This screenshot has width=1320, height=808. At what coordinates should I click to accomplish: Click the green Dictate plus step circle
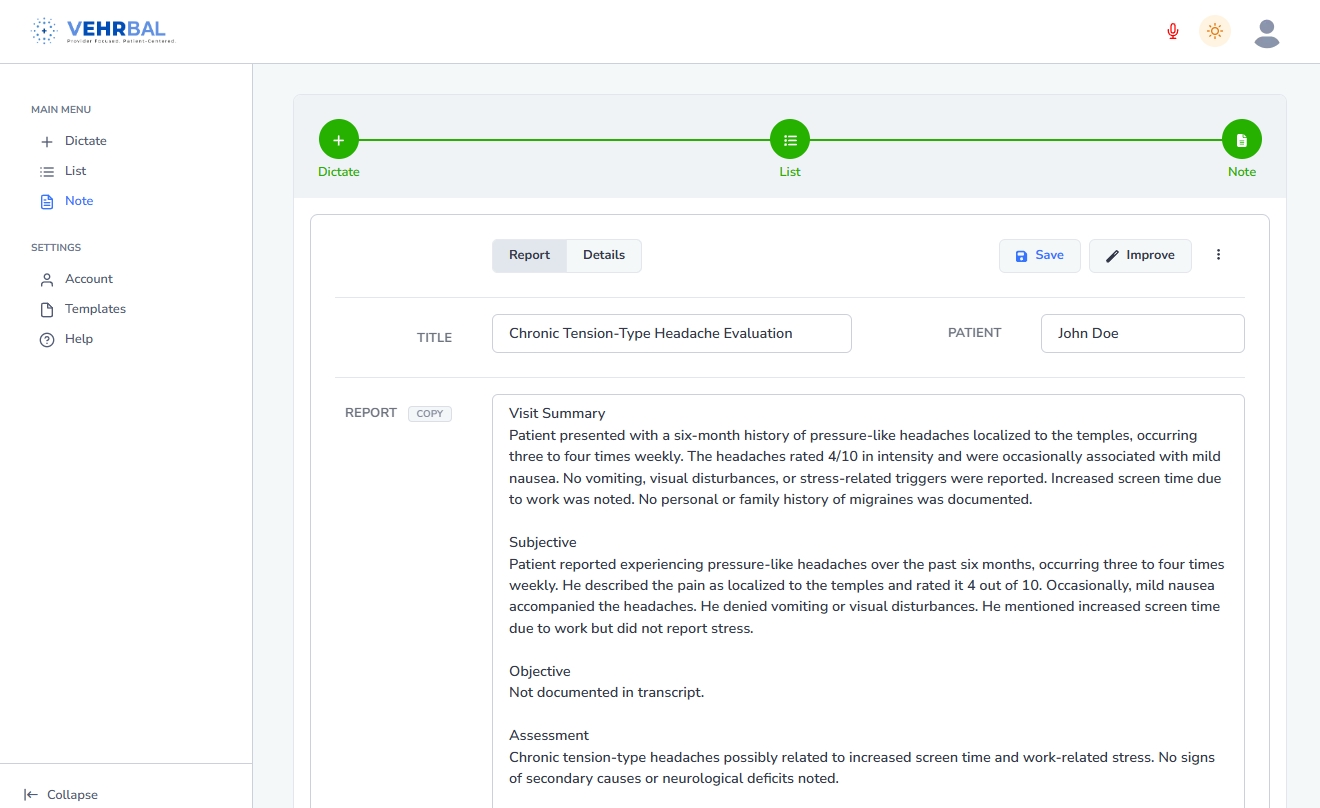click(x=339, y=140)
